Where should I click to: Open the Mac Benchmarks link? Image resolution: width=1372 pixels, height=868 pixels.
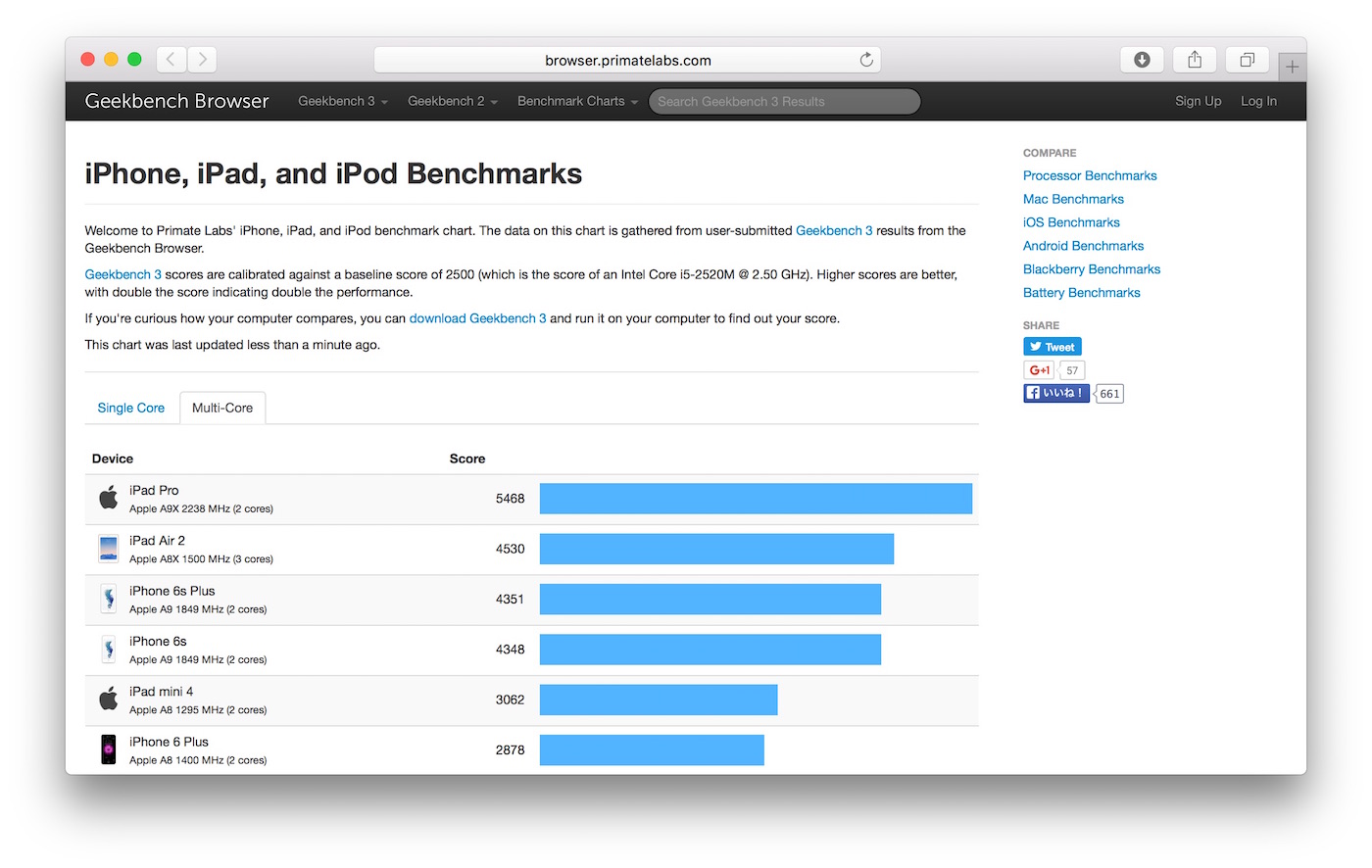tap(1073, 199)
